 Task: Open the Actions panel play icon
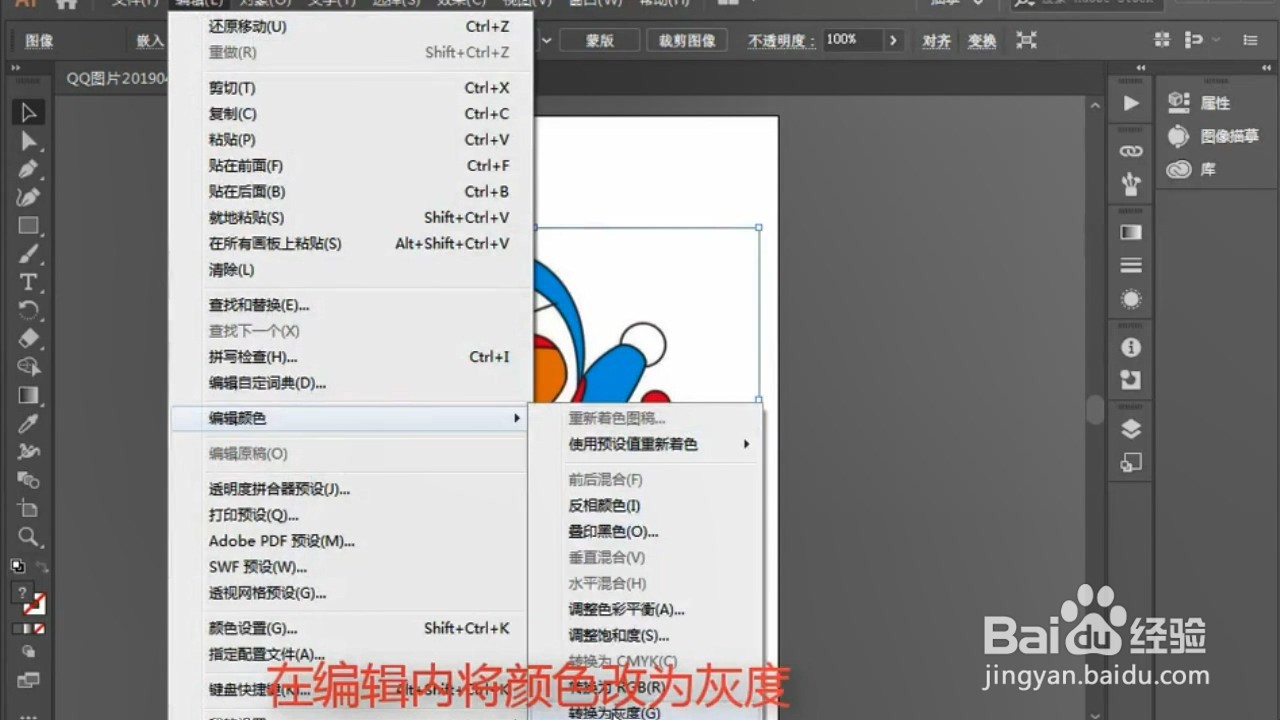tap(1131, 103)
